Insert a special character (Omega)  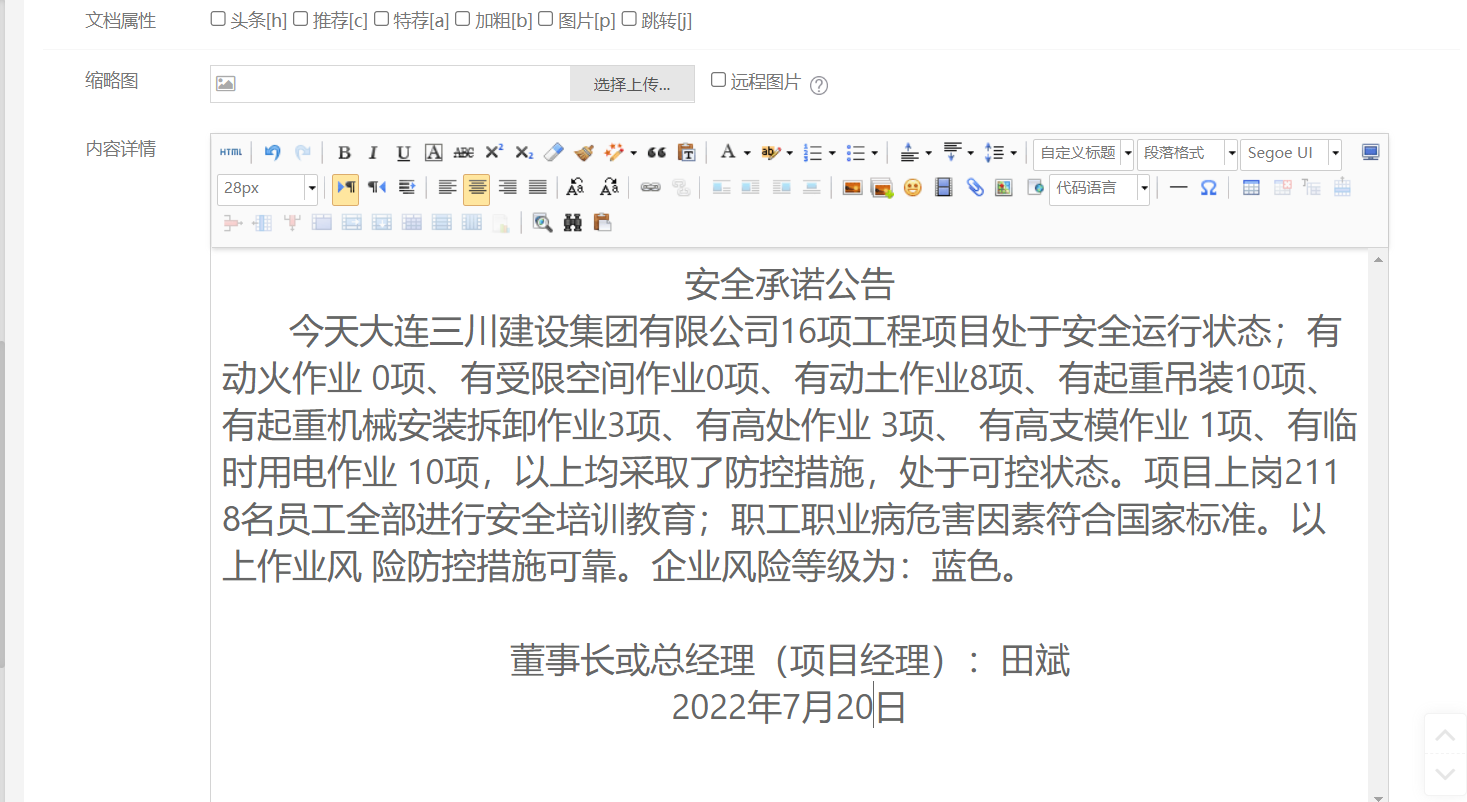coord(1208,188)
